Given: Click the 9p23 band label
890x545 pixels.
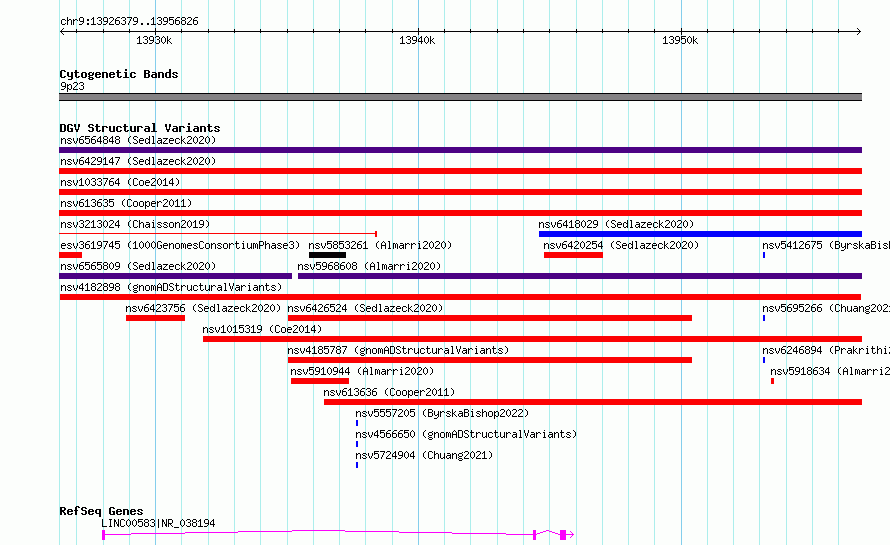Looking at the screenshot, I should (72, 86).
